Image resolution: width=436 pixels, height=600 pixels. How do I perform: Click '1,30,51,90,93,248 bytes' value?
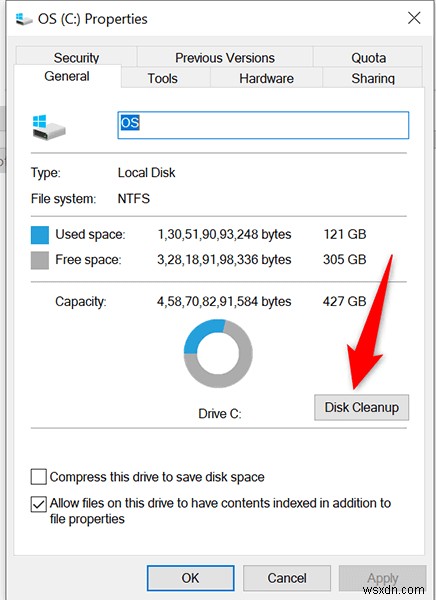[x=225, y=234]
